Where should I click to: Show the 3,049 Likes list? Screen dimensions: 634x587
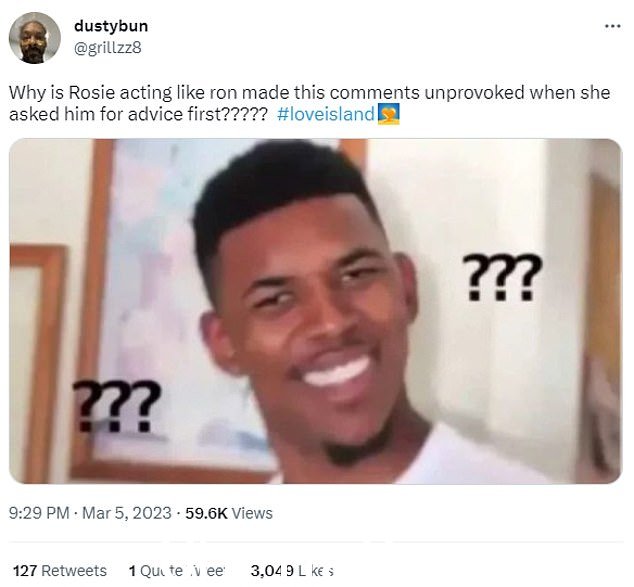coord(292,571)
